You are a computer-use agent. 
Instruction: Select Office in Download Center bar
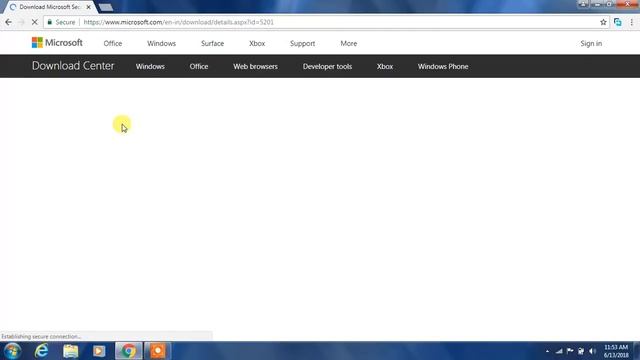[199, 67]
